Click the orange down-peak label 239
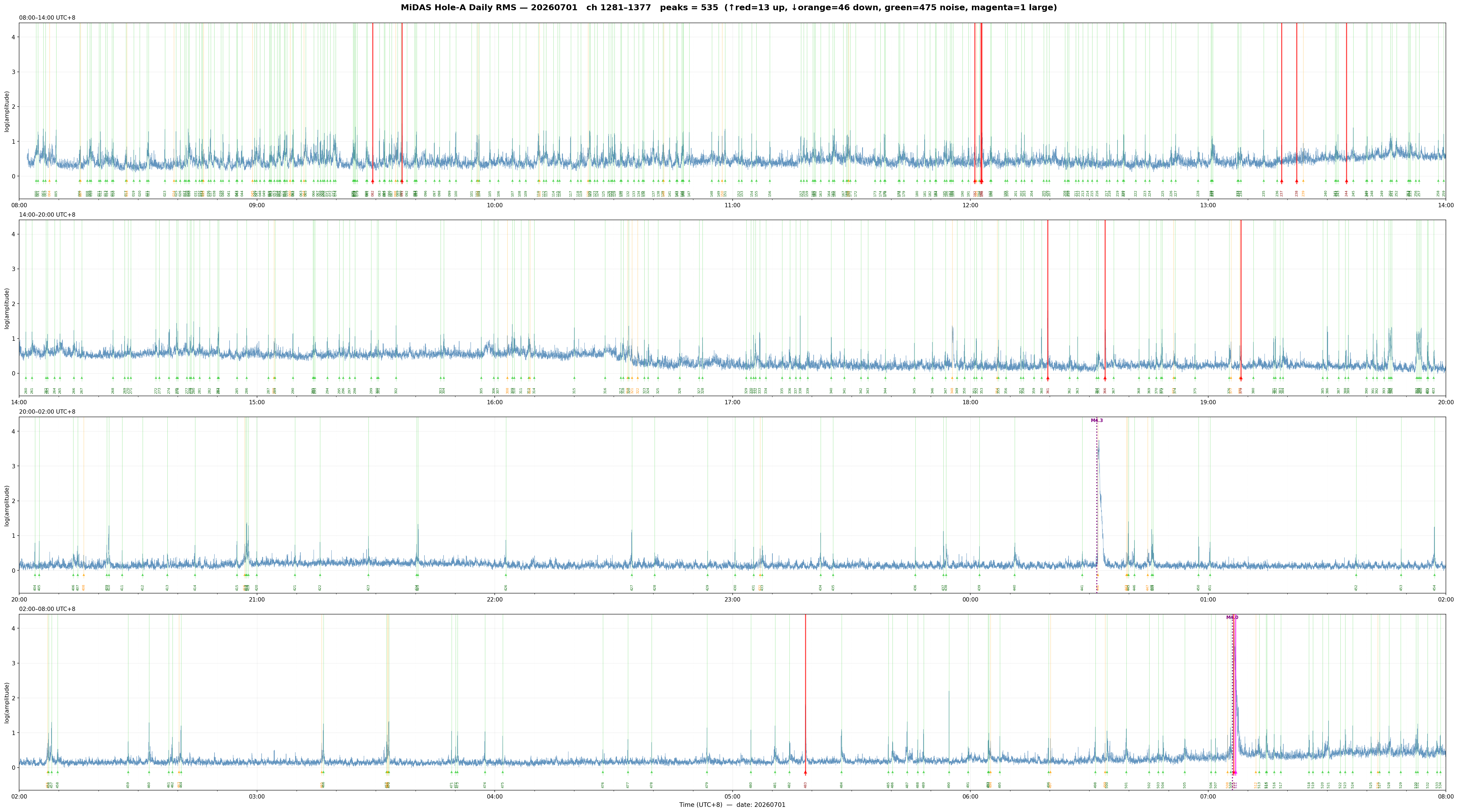Image resolution: width=1458 pixels, height=812 pixels. click(1304, 194)
